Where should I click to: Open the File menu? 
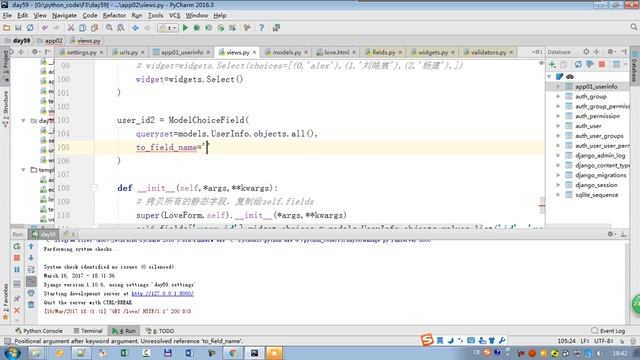[x=7, y=16]
